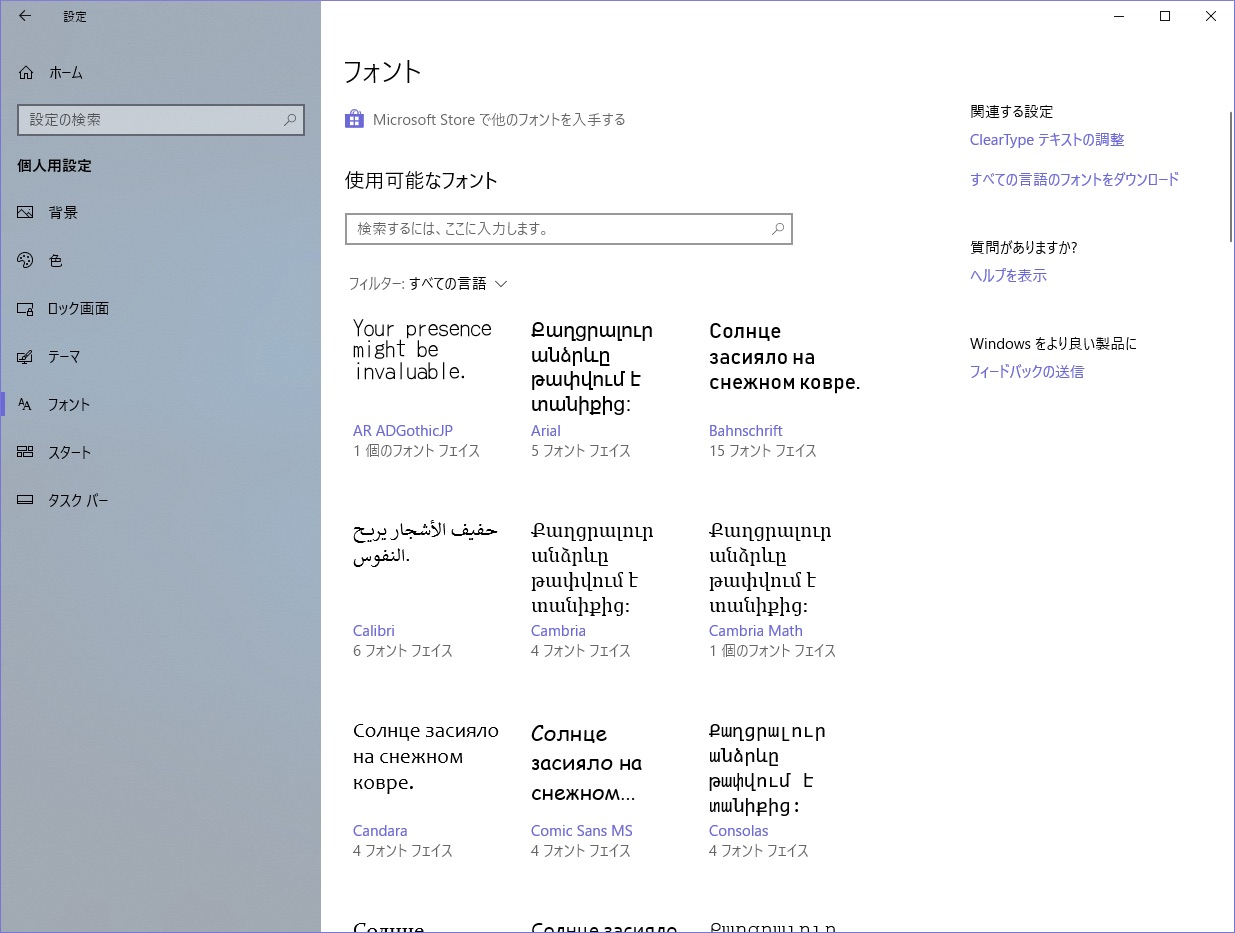The height and width of the screenshot is (933, 1235).
Task: Open the 背景 settings section
Action: 160,213
